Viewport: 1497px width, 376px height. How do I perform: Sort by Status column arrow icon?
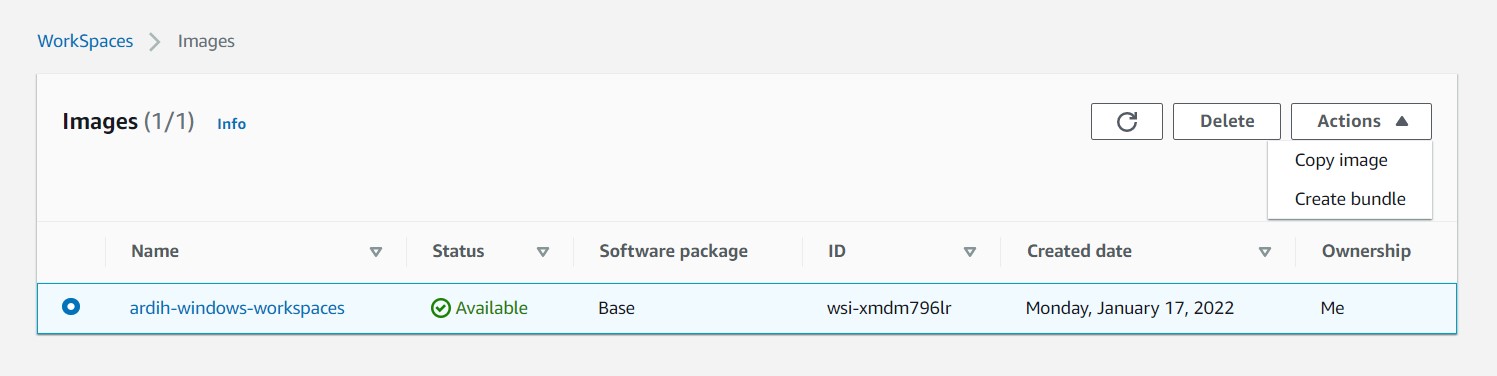click(x=543, y=252)
